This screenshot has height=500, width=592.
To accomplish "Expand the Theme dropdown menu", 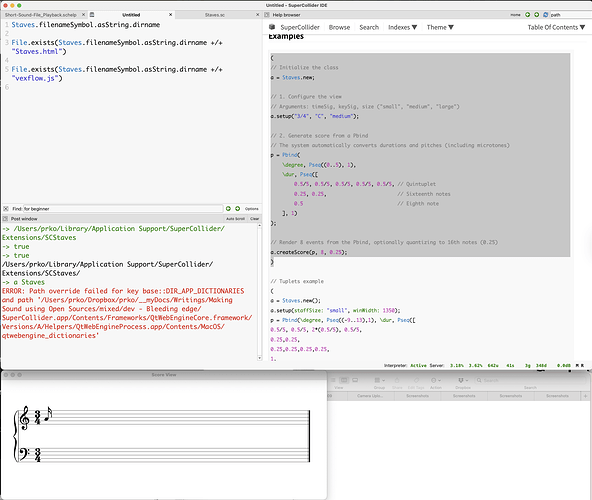I will (x=440, y=27).
